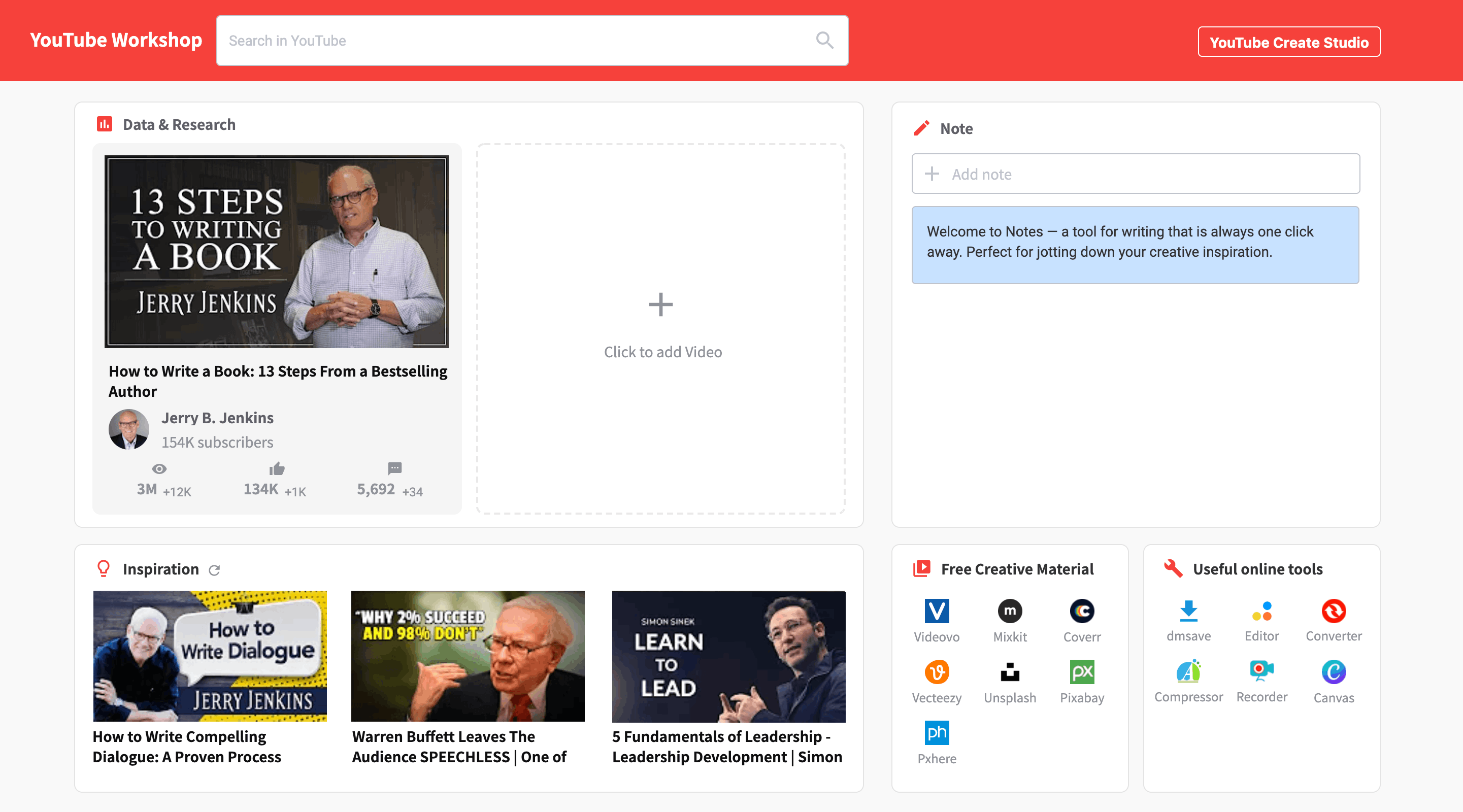This screenshot has width=1463, height=812.
Task: Click the Free Creative Material icon
Action: (x=921, y=568)
